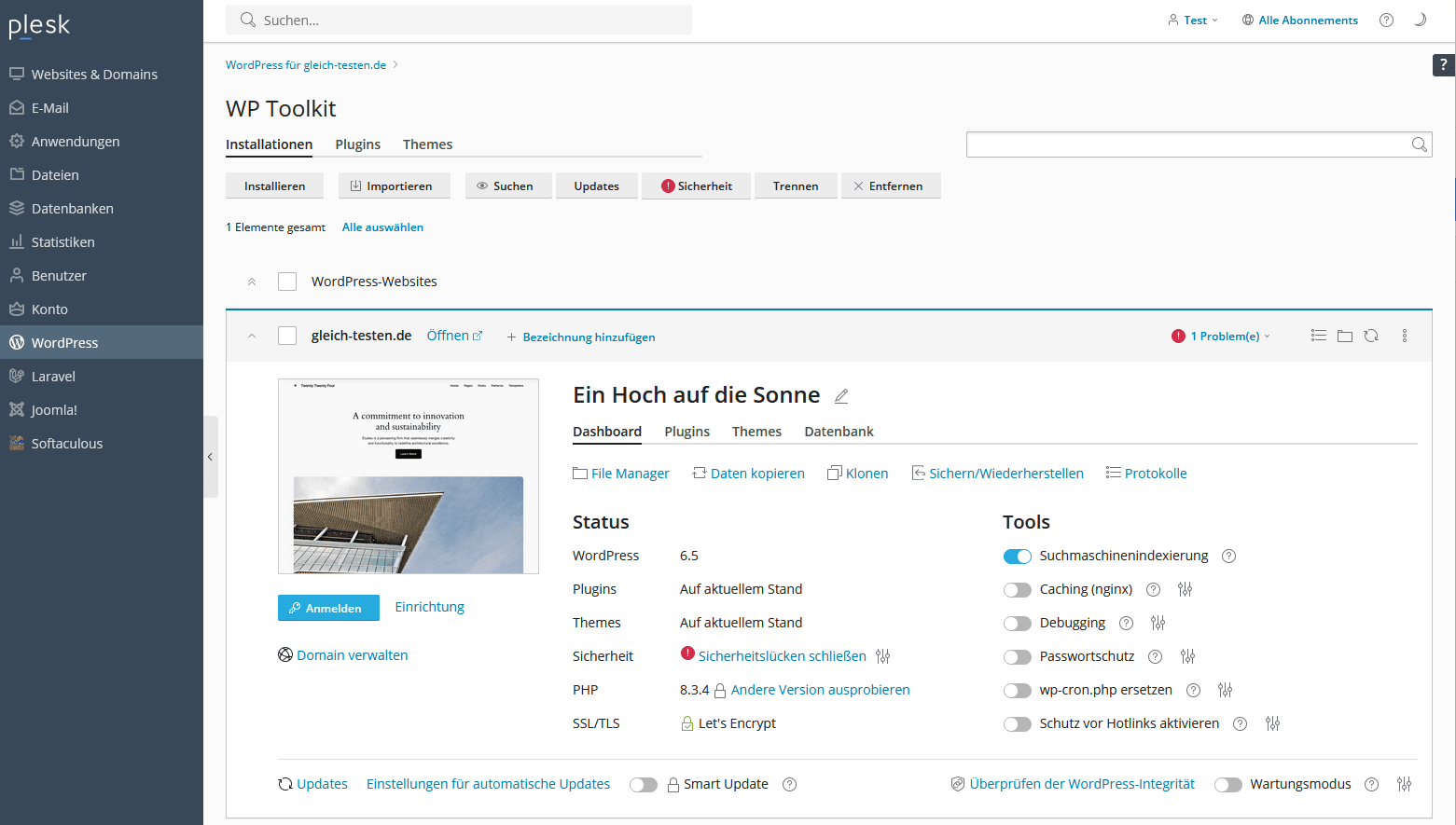The image size is (1456, 825).
Task: Click the website preview thumbnail
Action: (409, 475)
